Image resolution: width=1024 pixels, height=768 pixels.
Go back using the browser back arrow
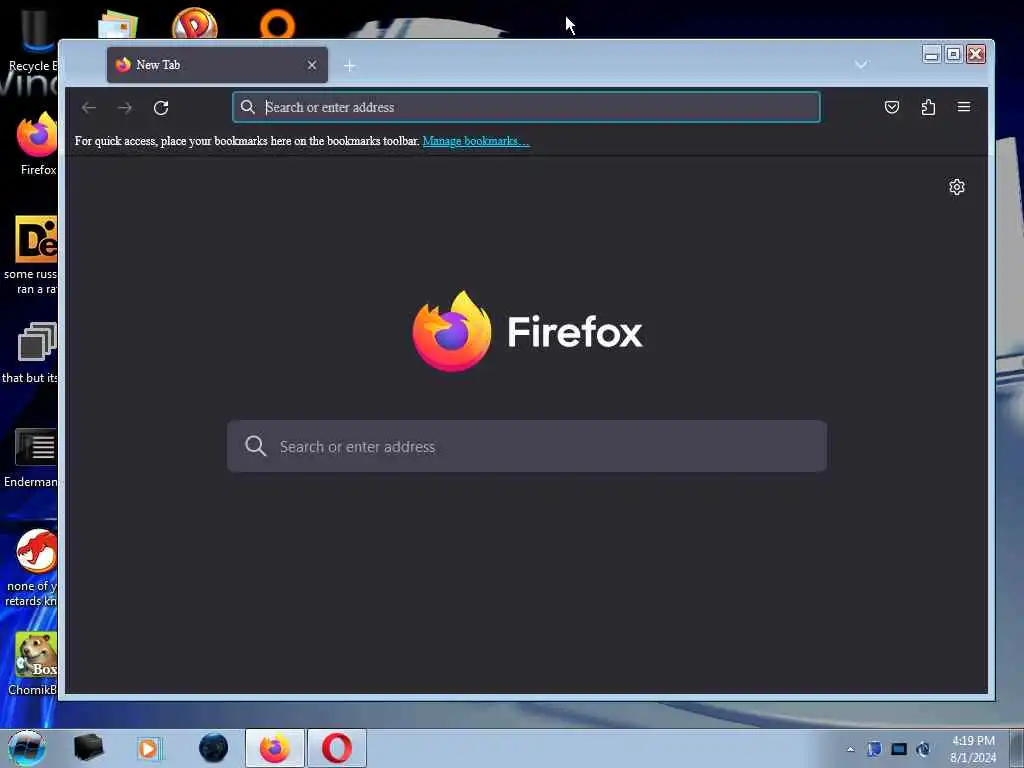click(x=89, y=108)
